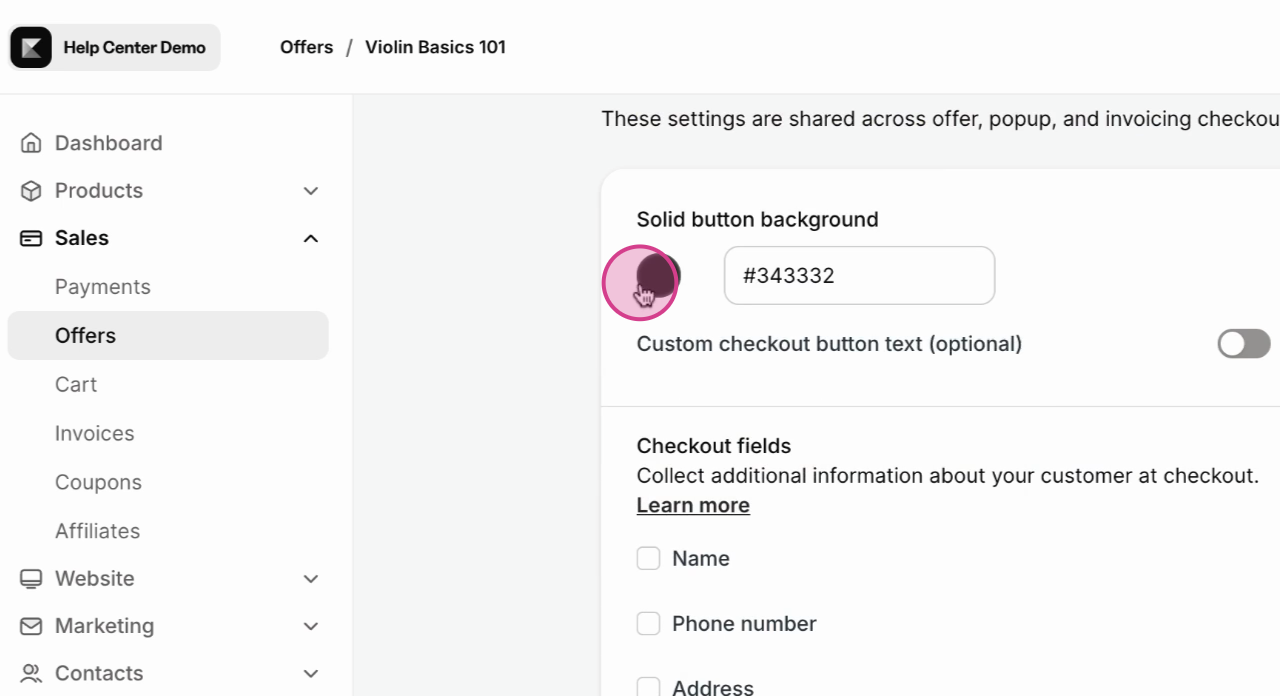This screenshot has width=1280, height=696.
Task: Enable custom checkout button text toggle
Action: (1243, 344)
